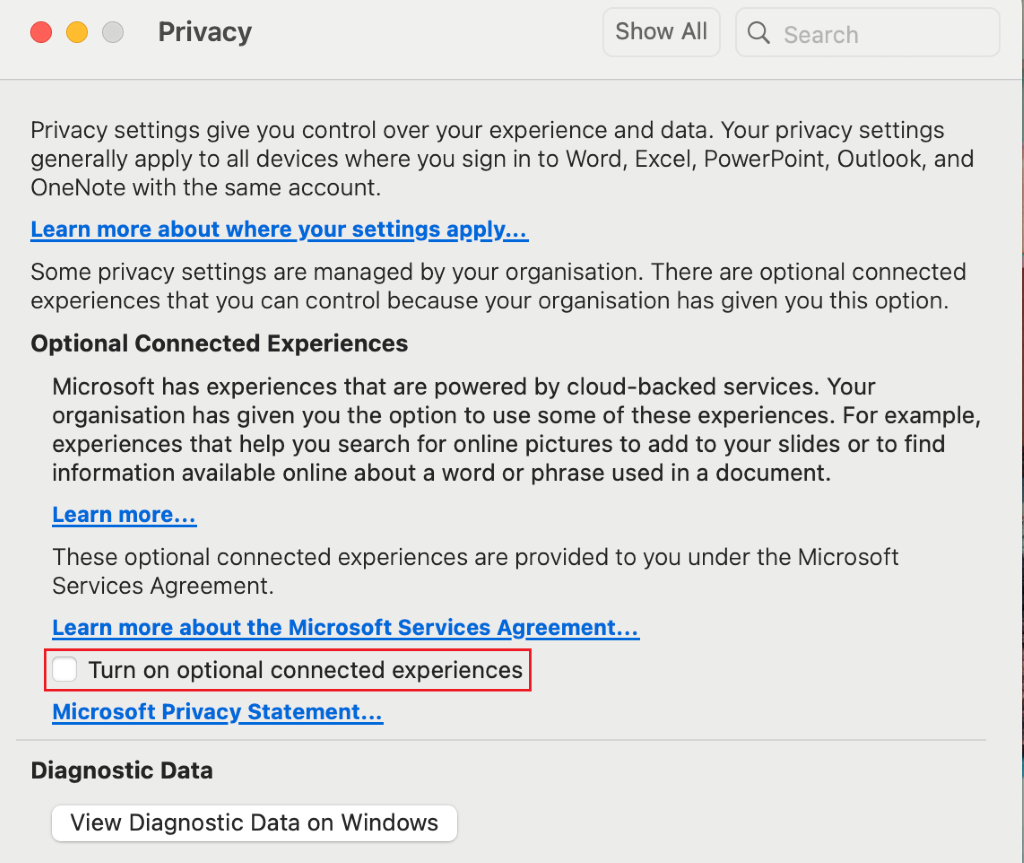Enable optional connected experiences checkbox
The image size is (1024, 863).
coord(65,670)
